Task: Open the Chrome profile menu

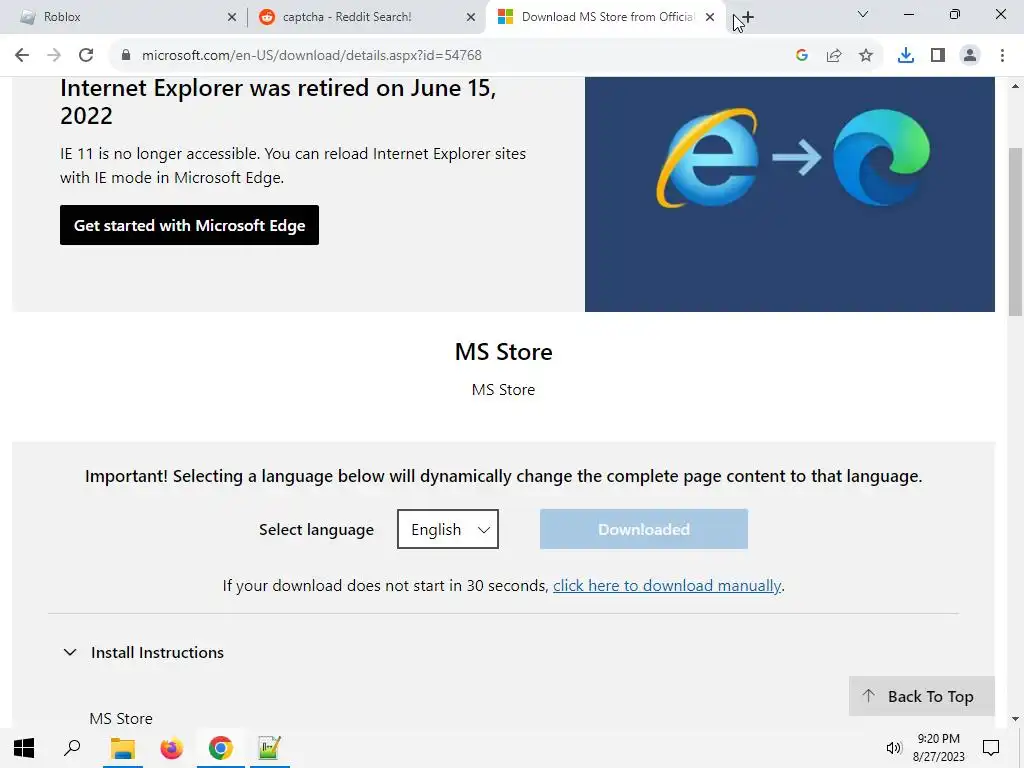Action: coord(970,56)
